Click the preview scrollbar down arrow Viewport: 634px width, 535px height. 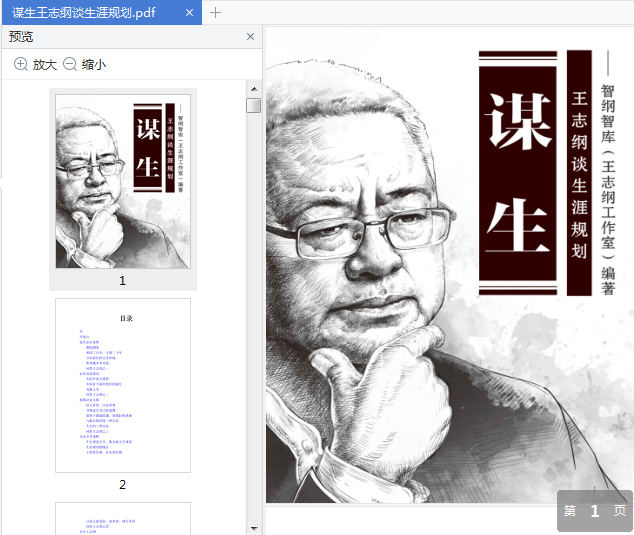click(x=254, y=528)
